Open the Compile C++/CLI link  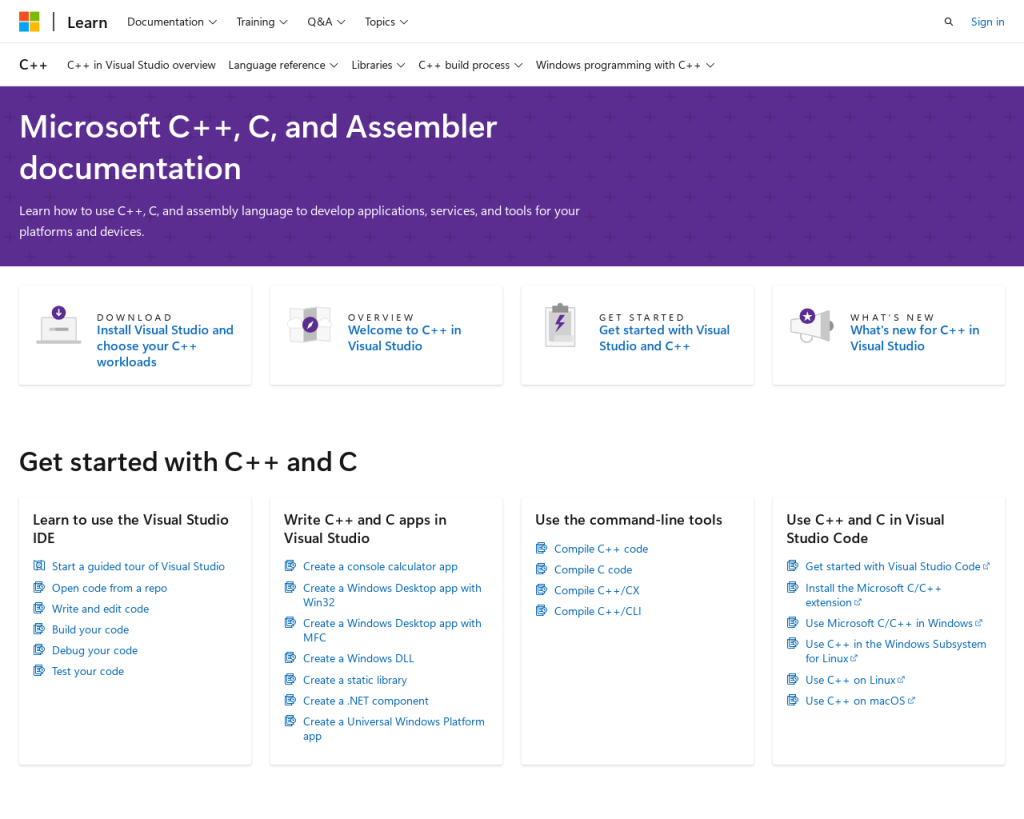point(598,611)
